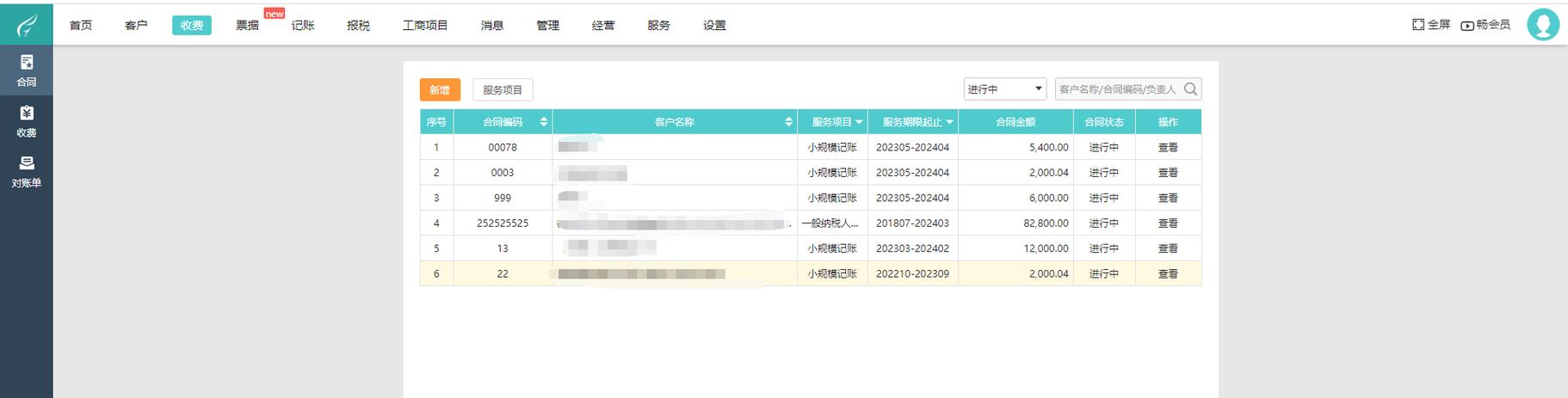
Task: Open 服务项目 column filter dropdown
Action: pos(859,122)
